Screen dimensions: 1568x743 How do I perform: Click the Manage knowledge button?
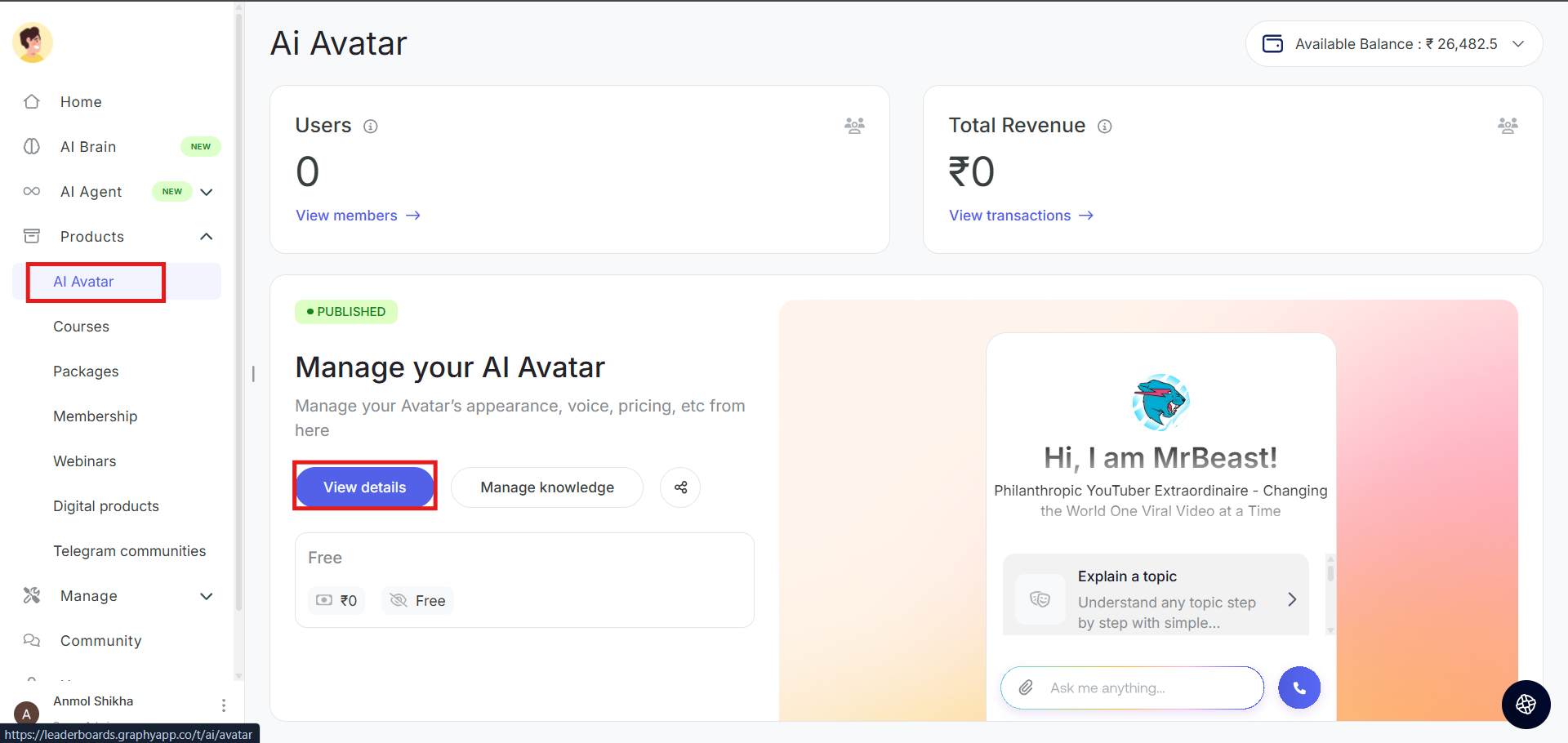[x=547, y=487]
